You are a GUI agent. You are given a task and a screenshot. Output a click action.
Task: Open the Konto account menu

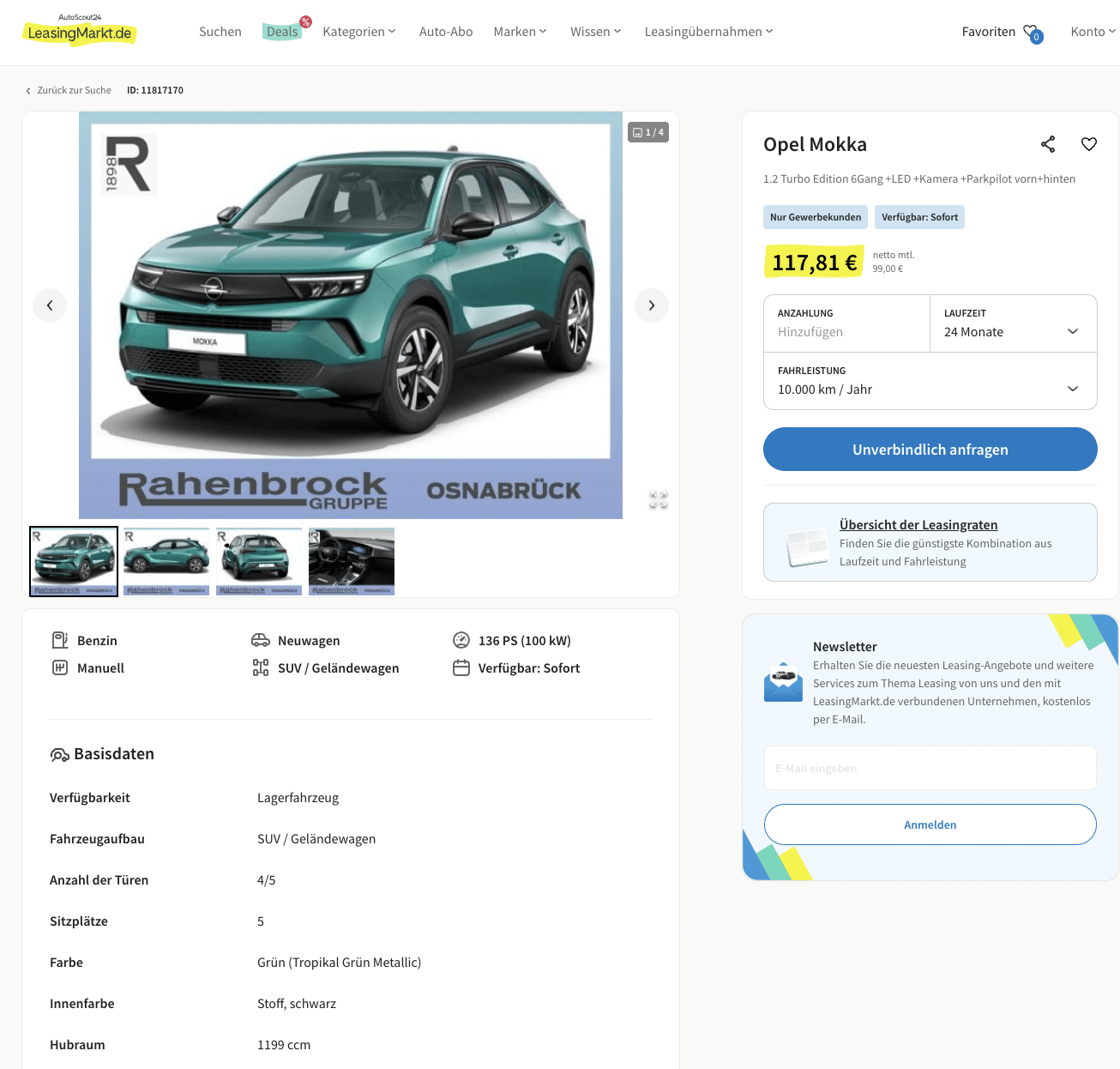(x=1093, y=32)
